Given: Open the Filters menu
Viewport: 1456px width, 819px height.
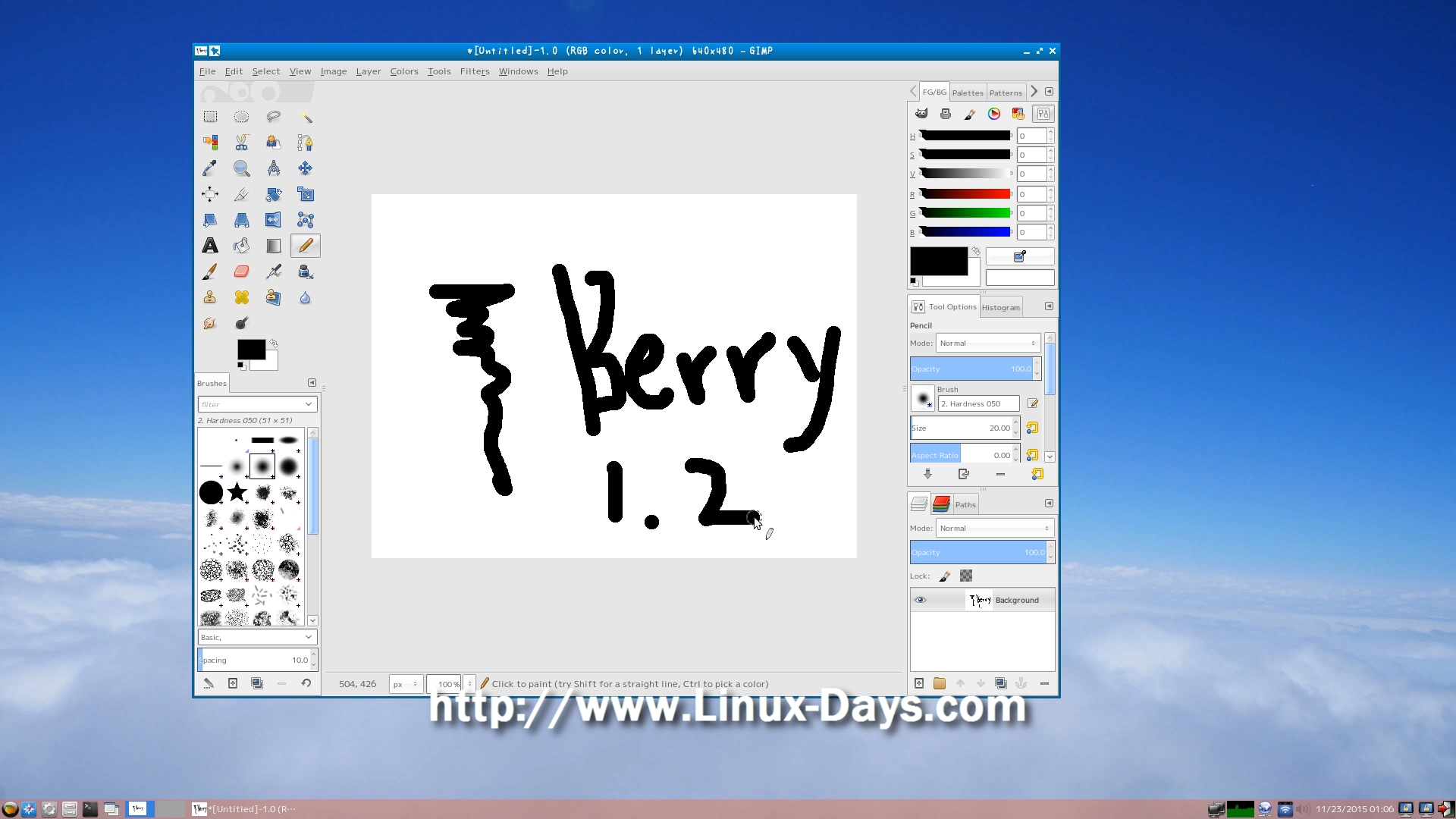Looking at the screenshot, I should coord(474,71).
